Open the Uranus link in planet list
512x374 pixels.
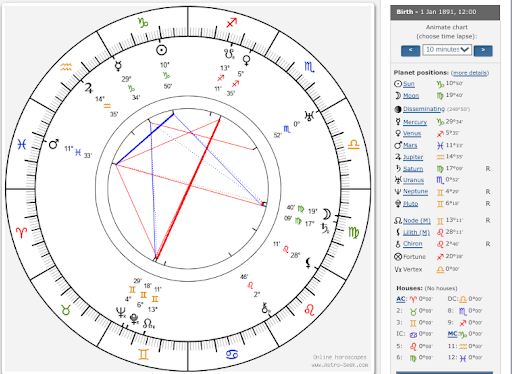(413, 180)
